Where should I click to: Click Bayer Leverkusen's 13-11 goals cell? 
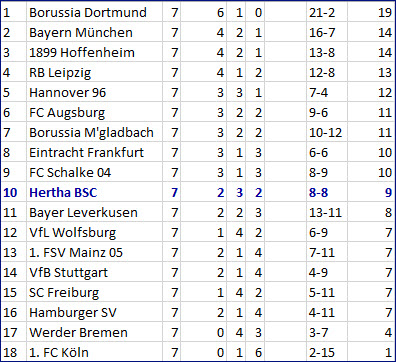click(327, 213)
